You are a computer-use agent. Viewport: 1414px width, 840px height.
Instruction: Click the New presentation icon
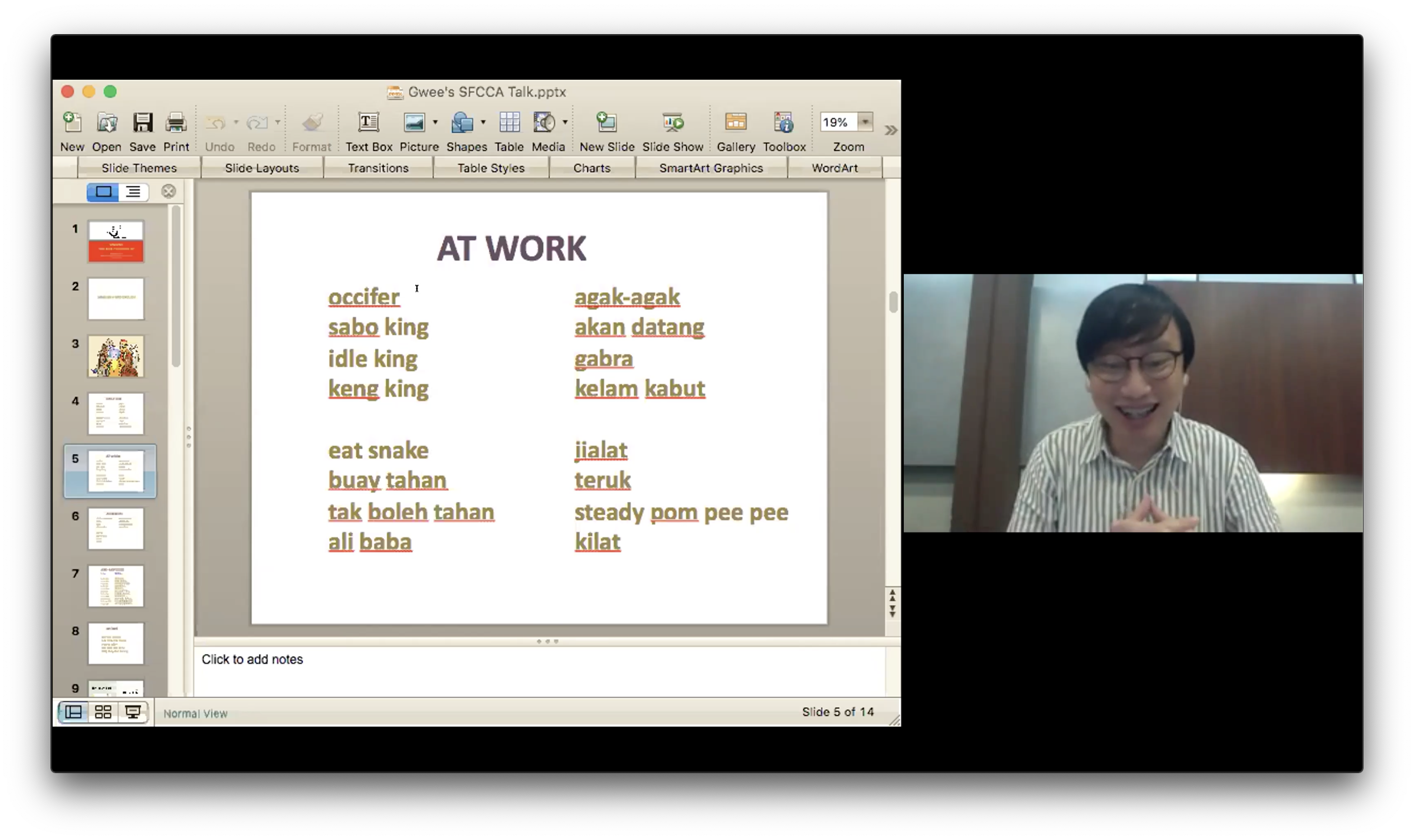72,122
